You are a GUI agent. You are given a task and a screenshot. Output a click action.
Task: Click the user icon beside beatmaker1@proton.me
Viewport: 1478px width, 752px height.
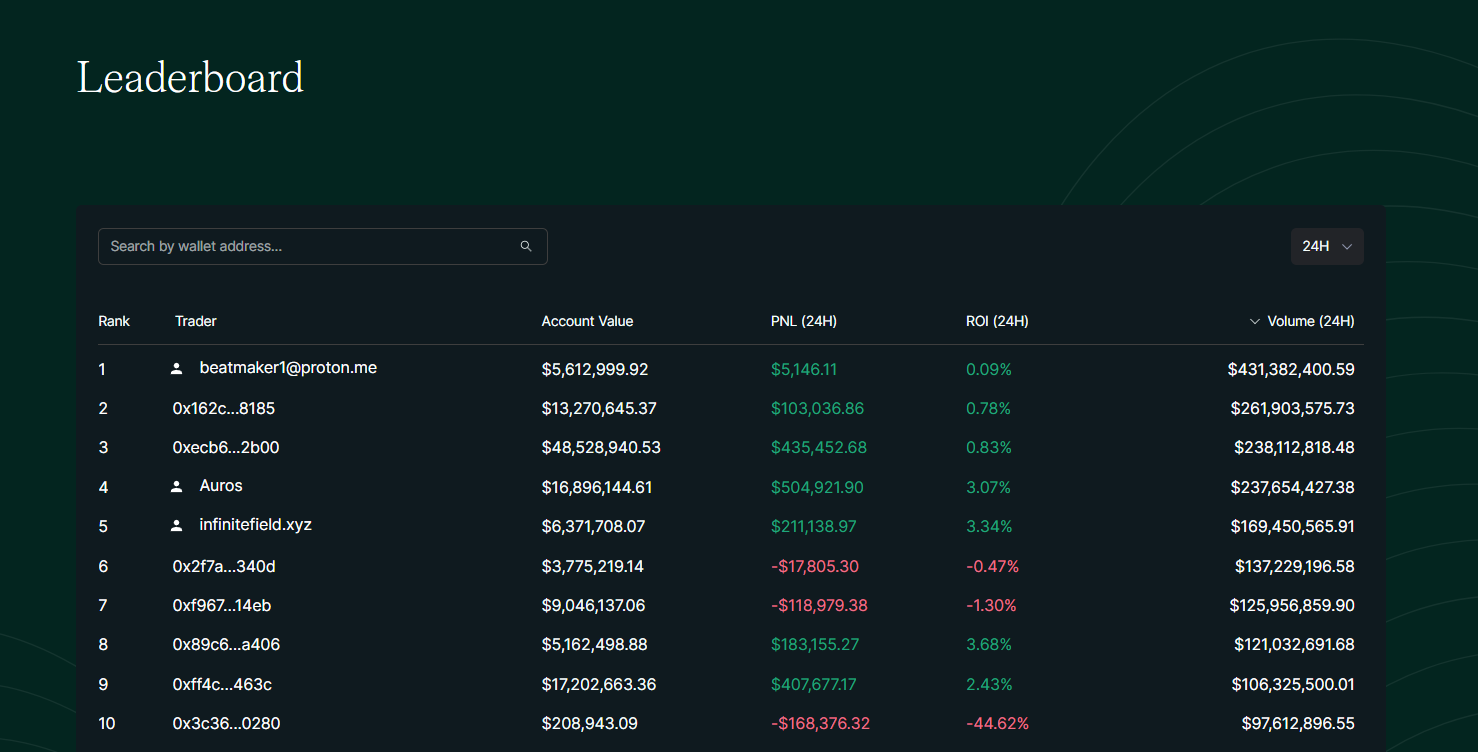pyautogui.click(x=177, y=368)
